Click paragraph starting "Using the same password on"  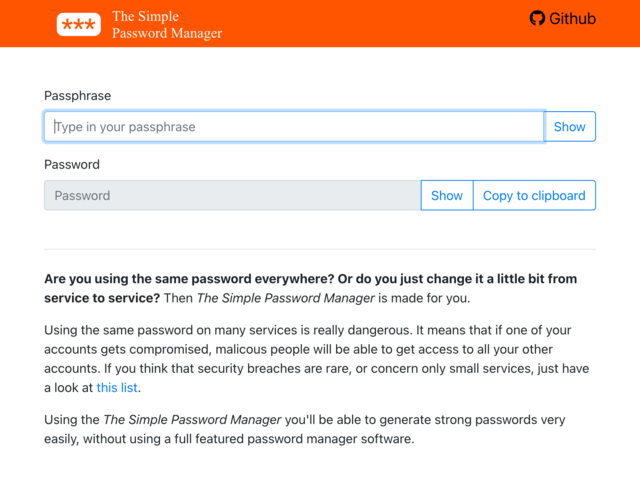click(x=317, y=359)
